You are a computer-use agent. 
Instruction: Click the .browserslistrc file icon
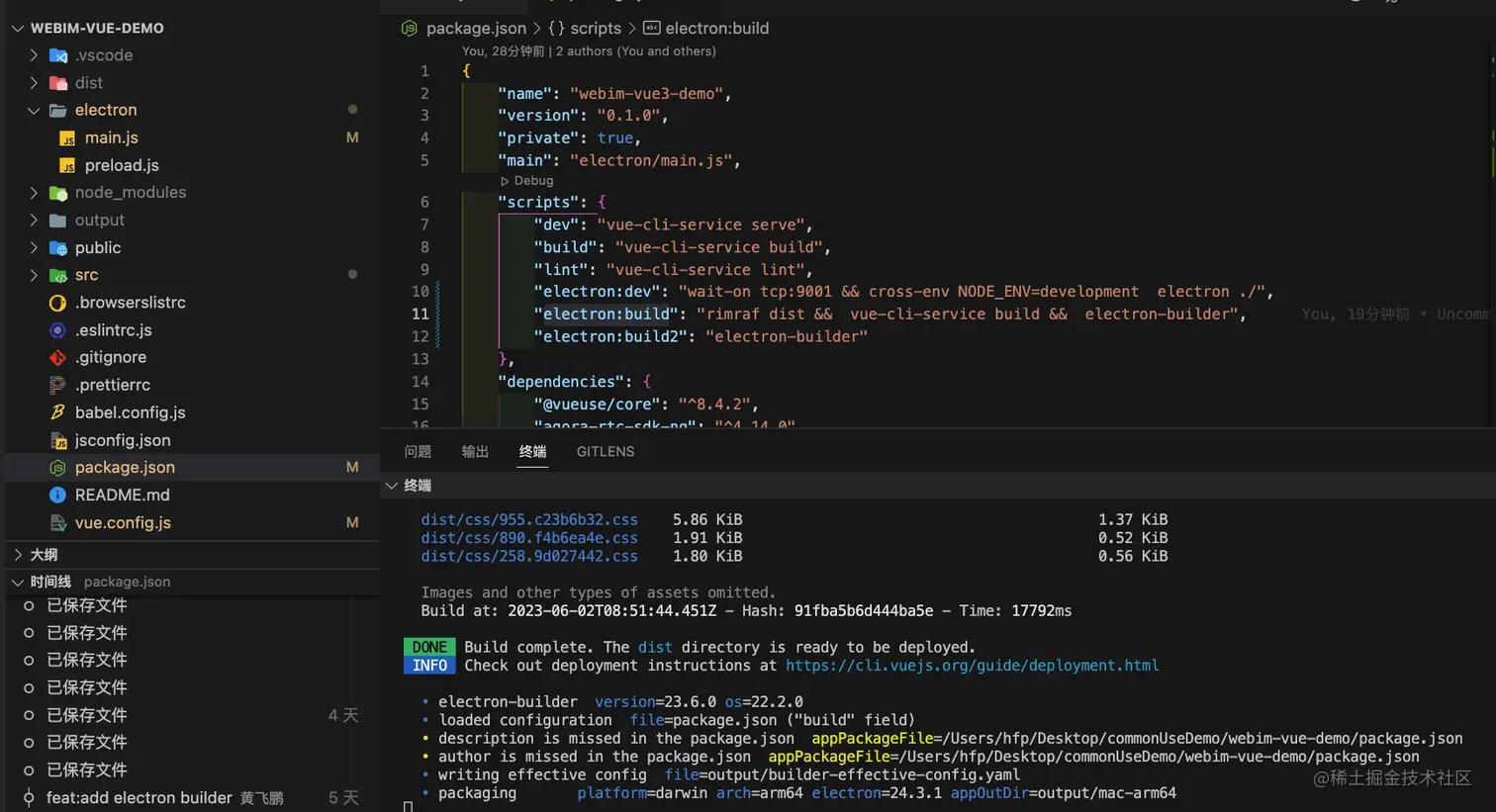coord(58,303)
